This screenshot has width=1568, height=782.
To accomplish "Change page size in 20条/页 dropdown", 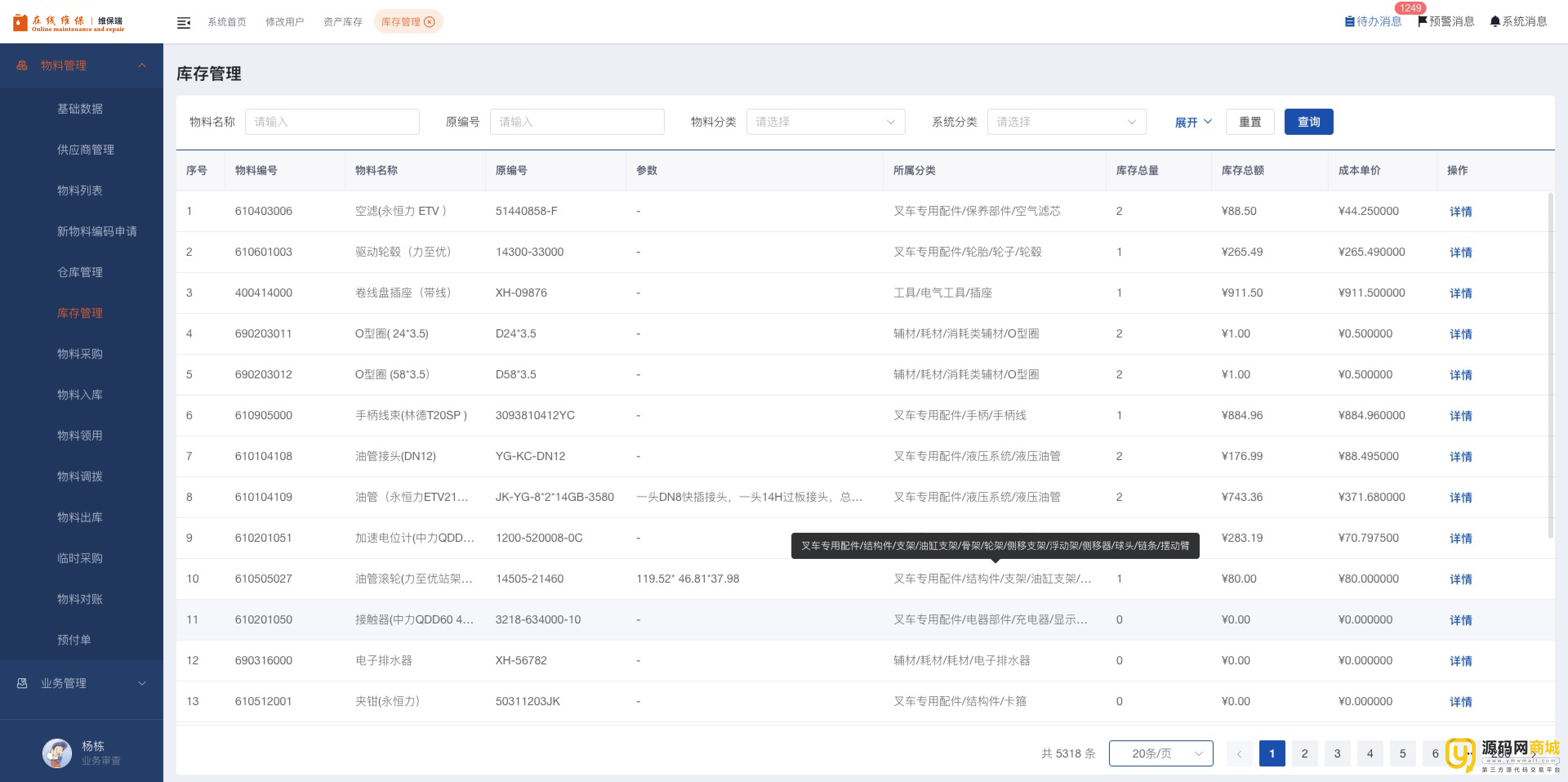I will pos(1160,753).
